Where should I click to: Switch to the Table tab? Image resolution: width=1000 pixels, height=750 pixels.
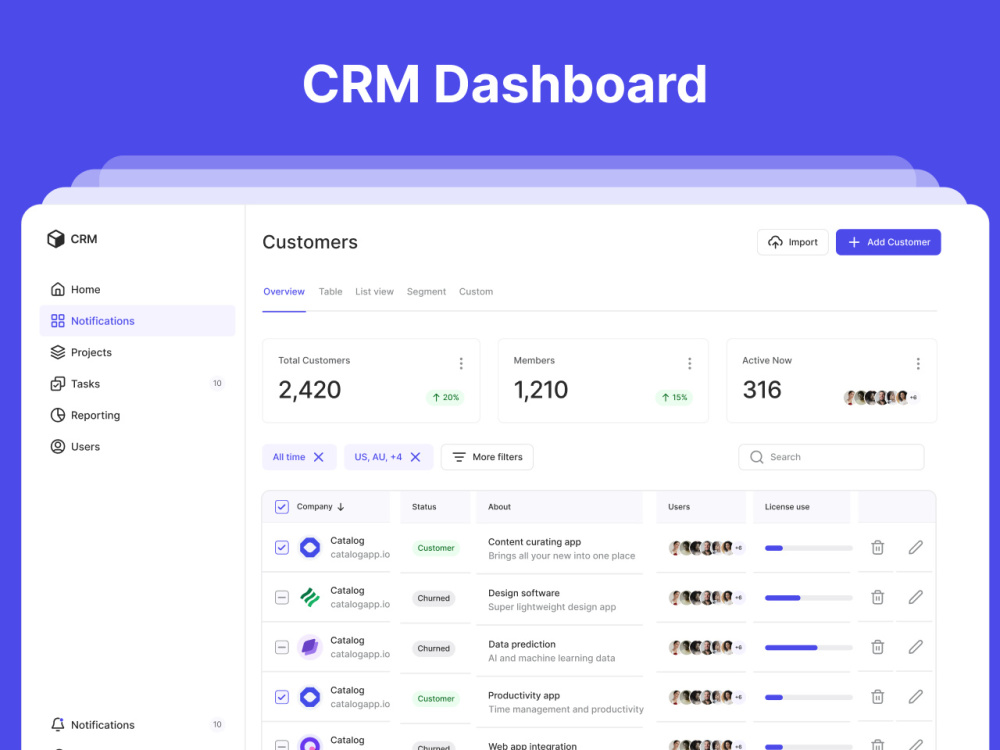pos(330,291)
